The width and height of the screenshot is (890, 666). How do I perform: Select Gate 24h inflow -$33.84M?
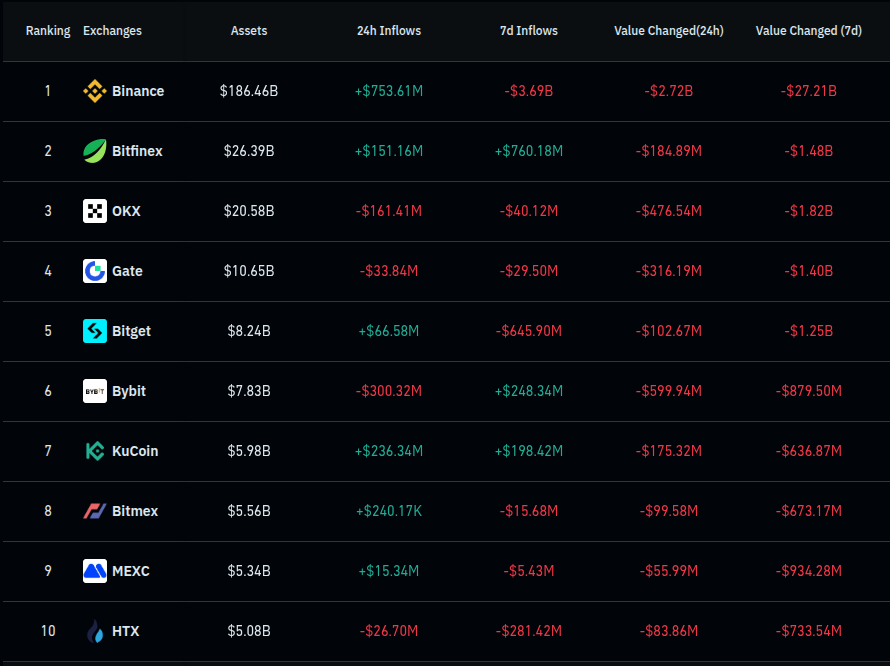click(389, 271)
